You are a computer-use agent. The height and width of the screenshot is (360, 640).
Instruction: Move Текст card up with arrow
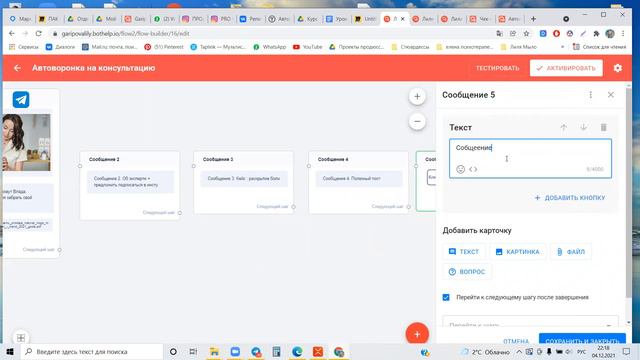click(x=564, y=127)
